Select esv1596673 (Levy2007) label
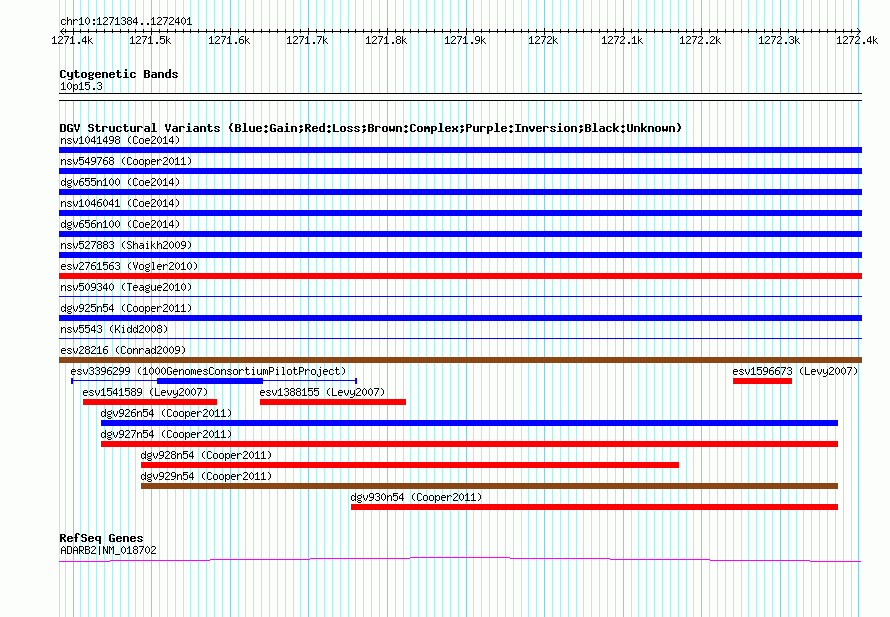 [x=795, y=371]
